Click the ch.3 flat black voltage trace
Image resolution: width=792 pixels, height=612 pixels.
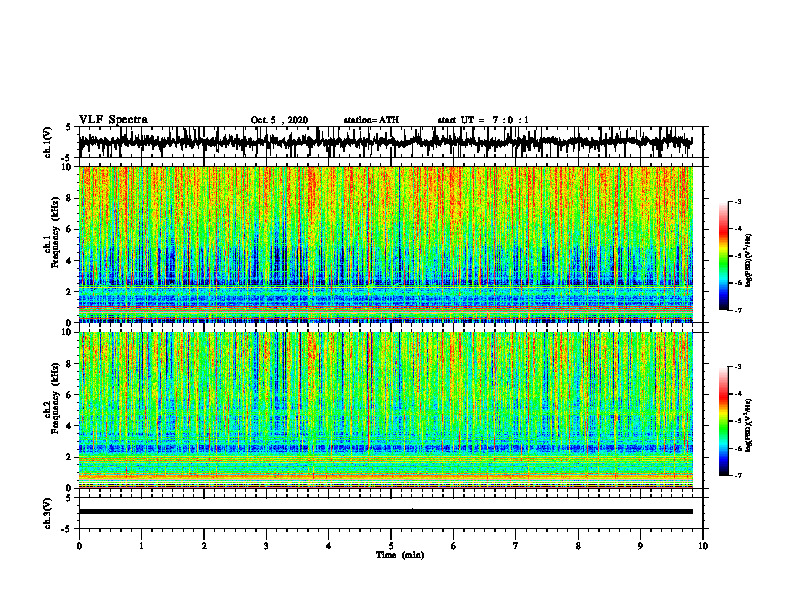pos(385,512)
